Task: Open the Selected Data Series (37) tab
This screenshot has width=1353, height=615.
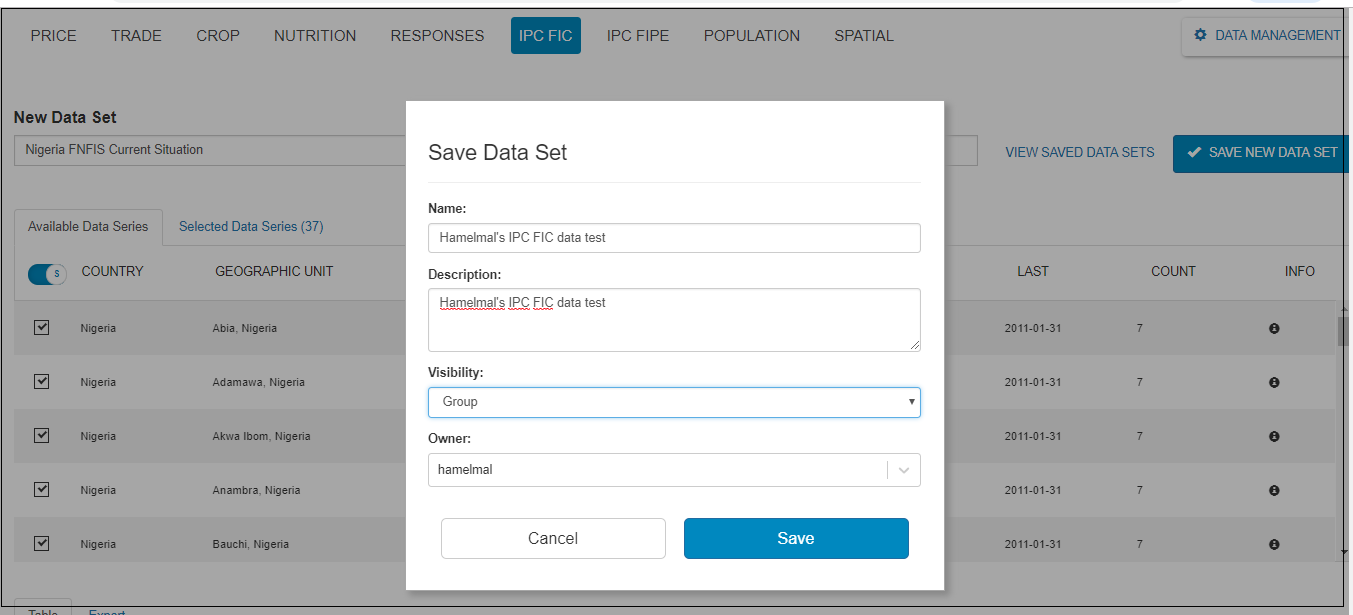Action: click(x=250, y=226)
